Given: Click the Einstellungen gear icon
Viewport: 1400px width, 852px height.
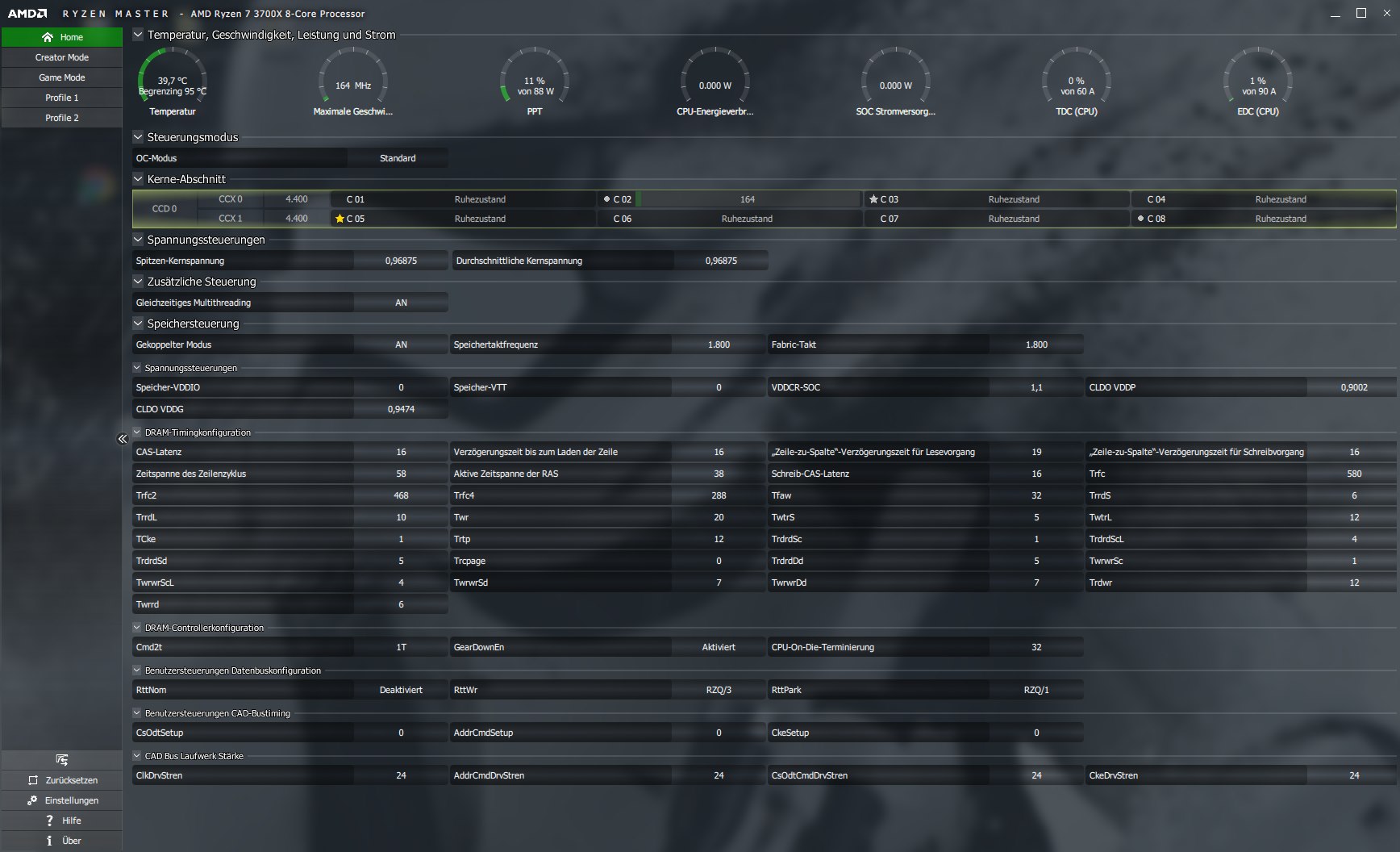Looking at the screenshot, I should pos(32,800).
